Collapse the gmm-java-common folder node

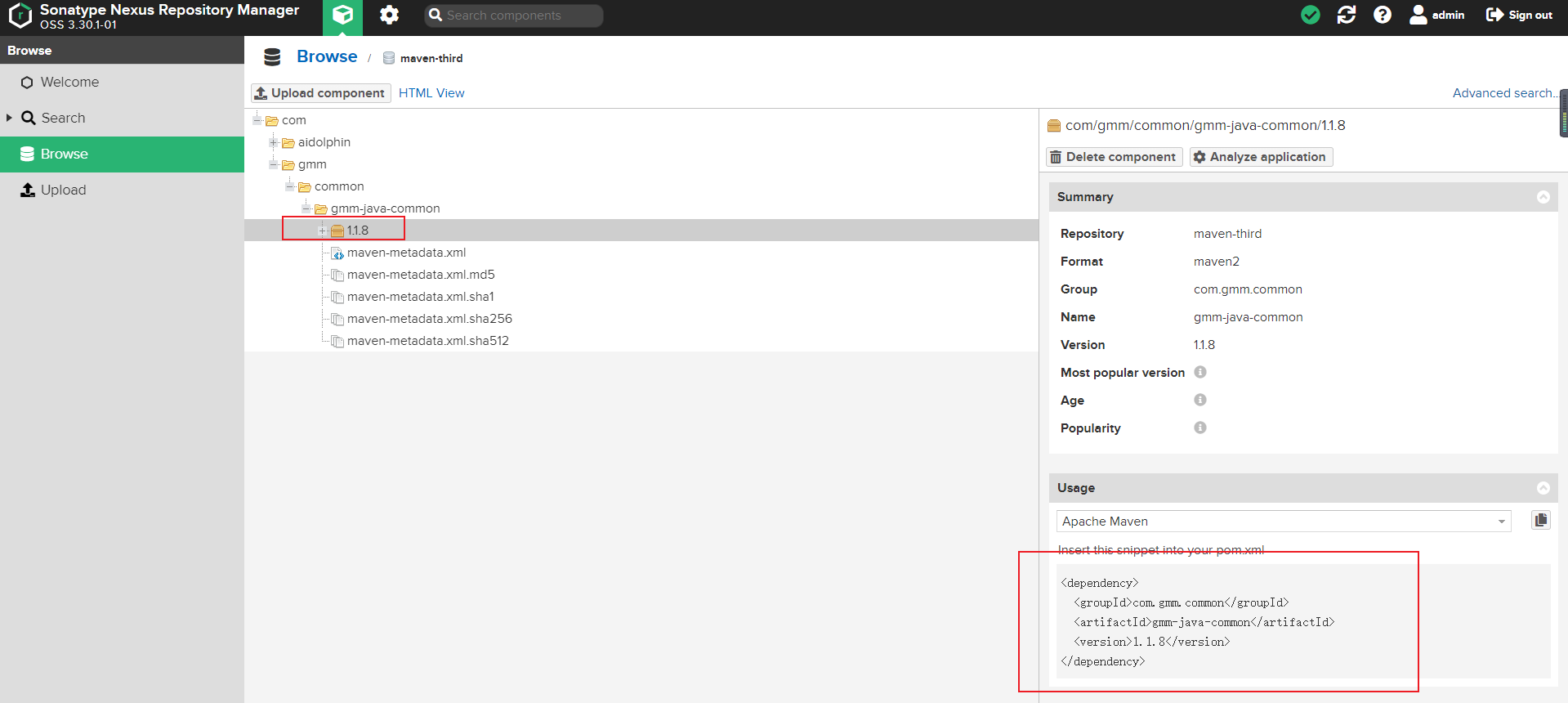coord(306,208)
